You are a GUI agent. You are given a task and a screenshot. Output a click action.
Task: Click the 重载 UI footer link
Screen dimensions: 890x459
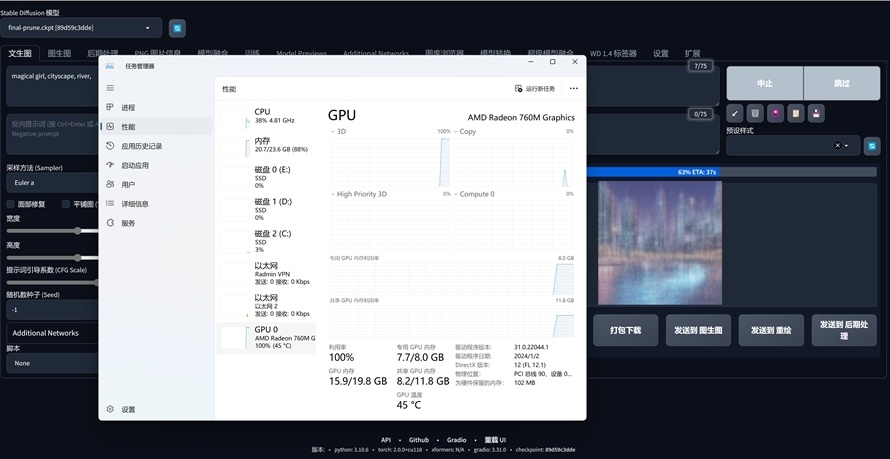pyautogui.click(x=495, y=440)
